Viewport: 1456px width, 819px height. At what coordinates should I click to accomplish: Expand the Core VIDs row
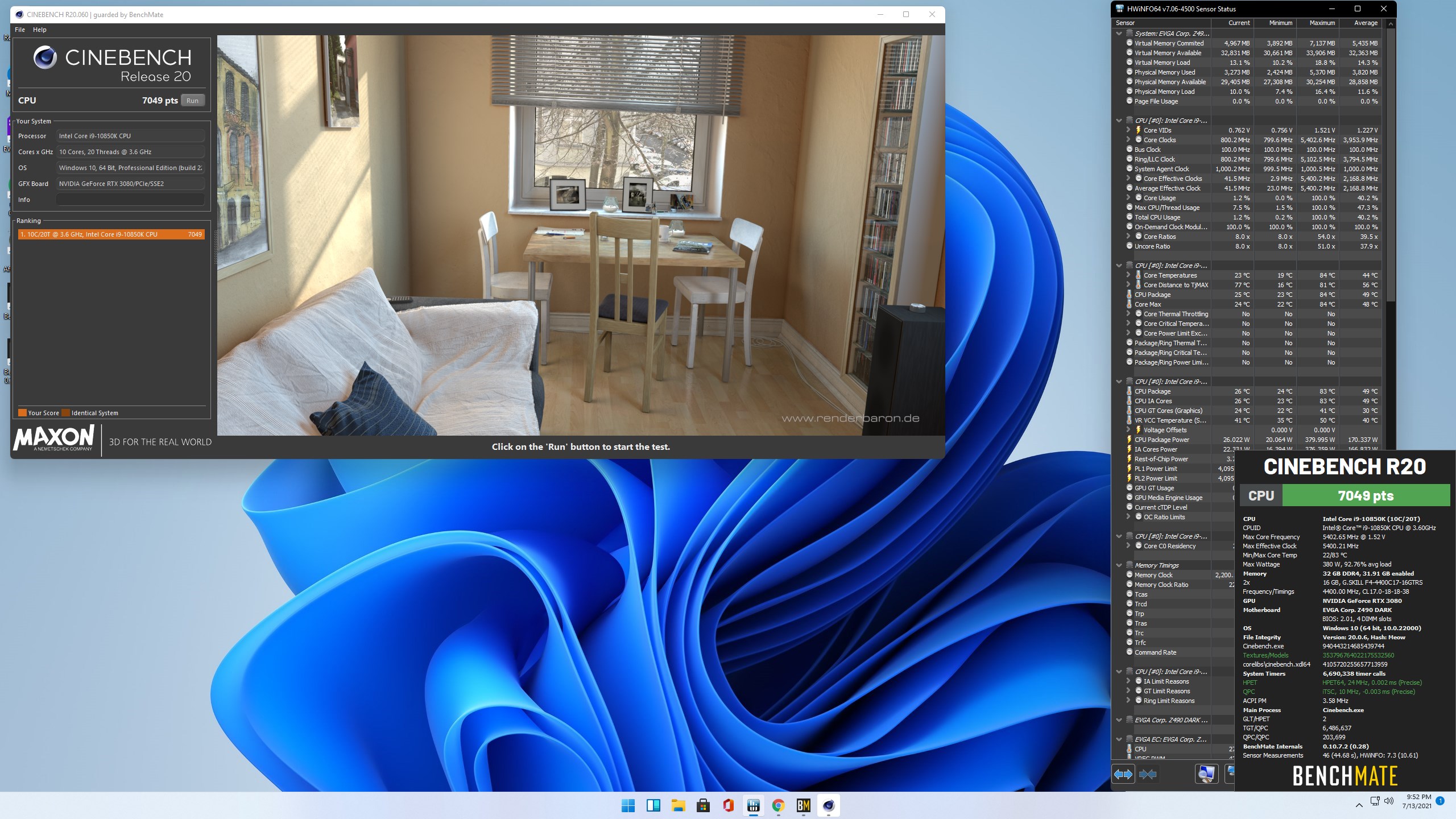(1128, 130)
